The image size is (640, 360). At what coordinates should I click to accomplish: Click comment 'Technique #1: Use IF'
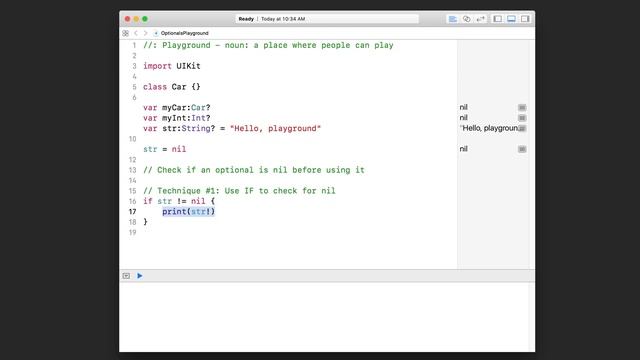pyautogui.click(x=239, y=191)
